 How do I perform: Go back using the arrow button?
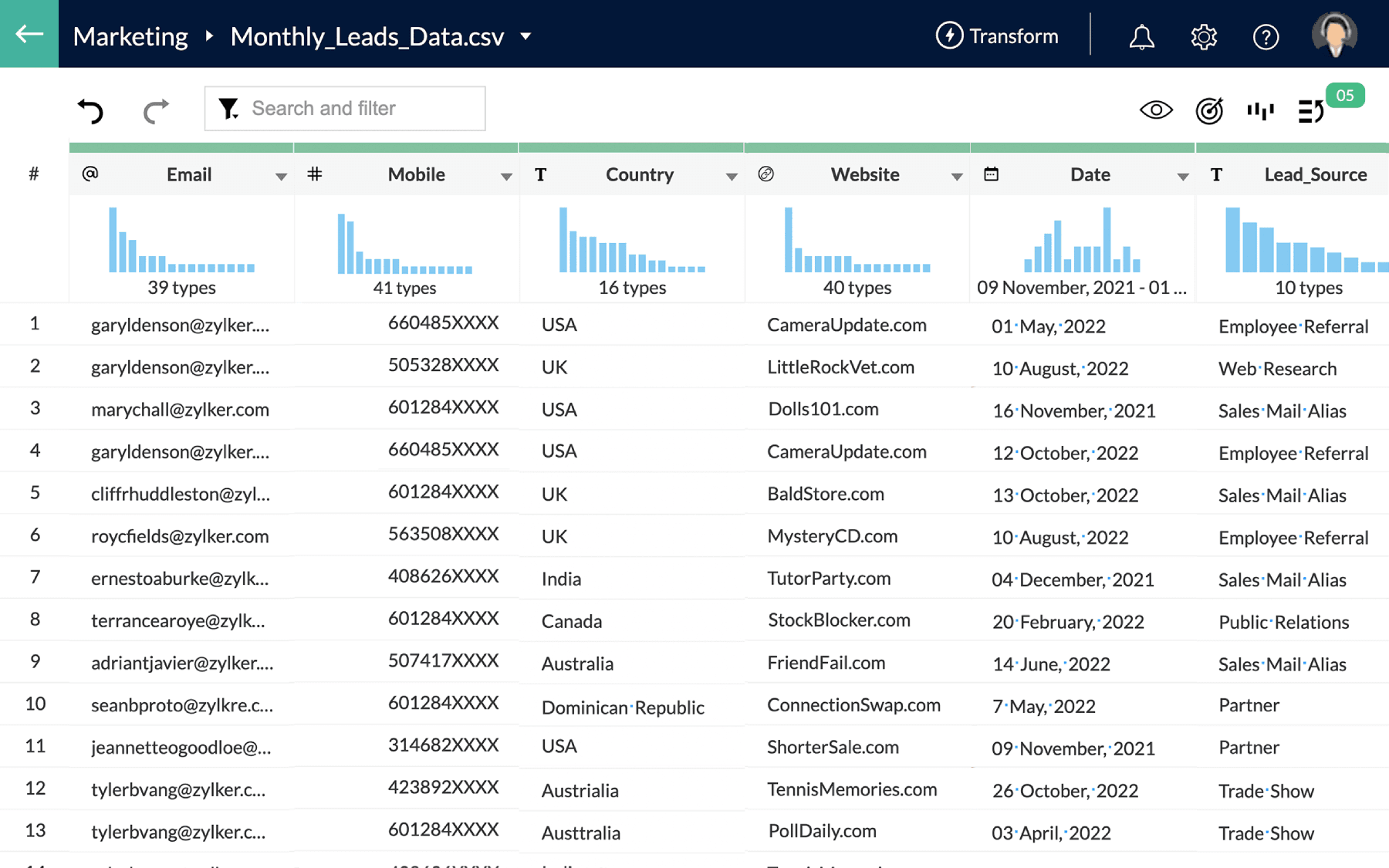[x=29, y=34]
